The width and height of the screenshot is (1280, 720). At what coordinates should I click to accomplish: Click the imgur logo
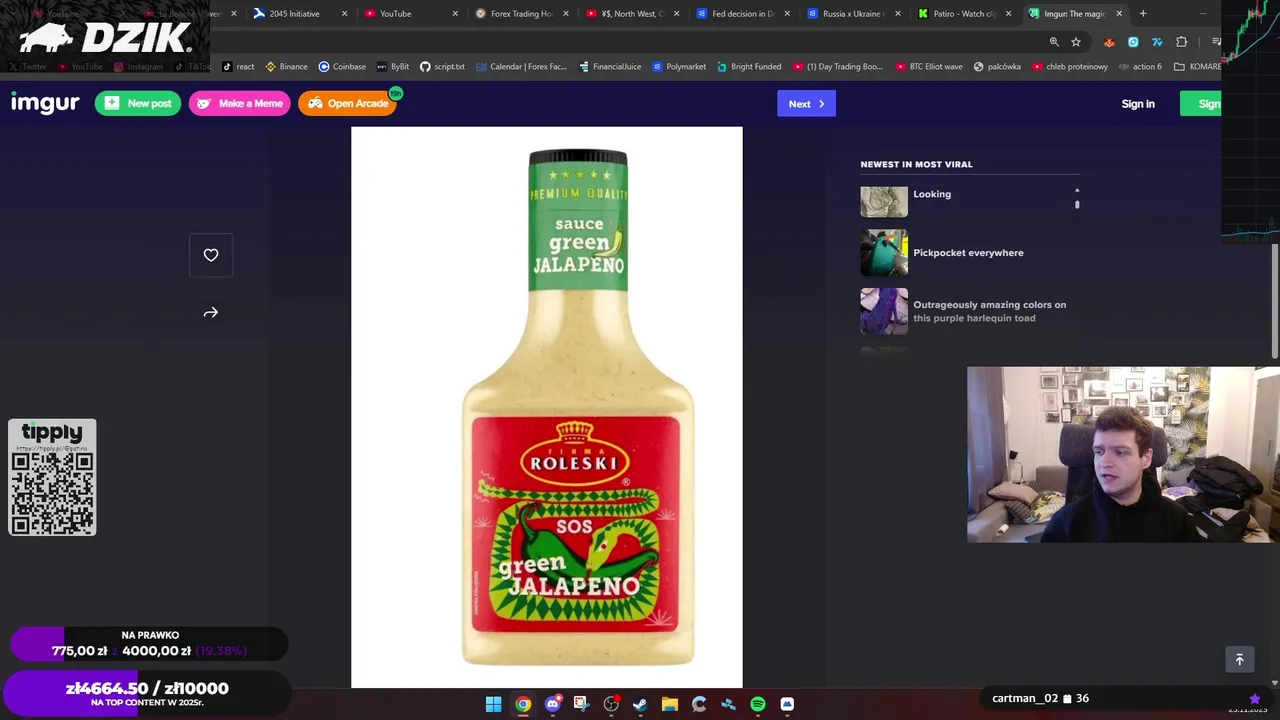pyautogui.click(x=45, y=103)
